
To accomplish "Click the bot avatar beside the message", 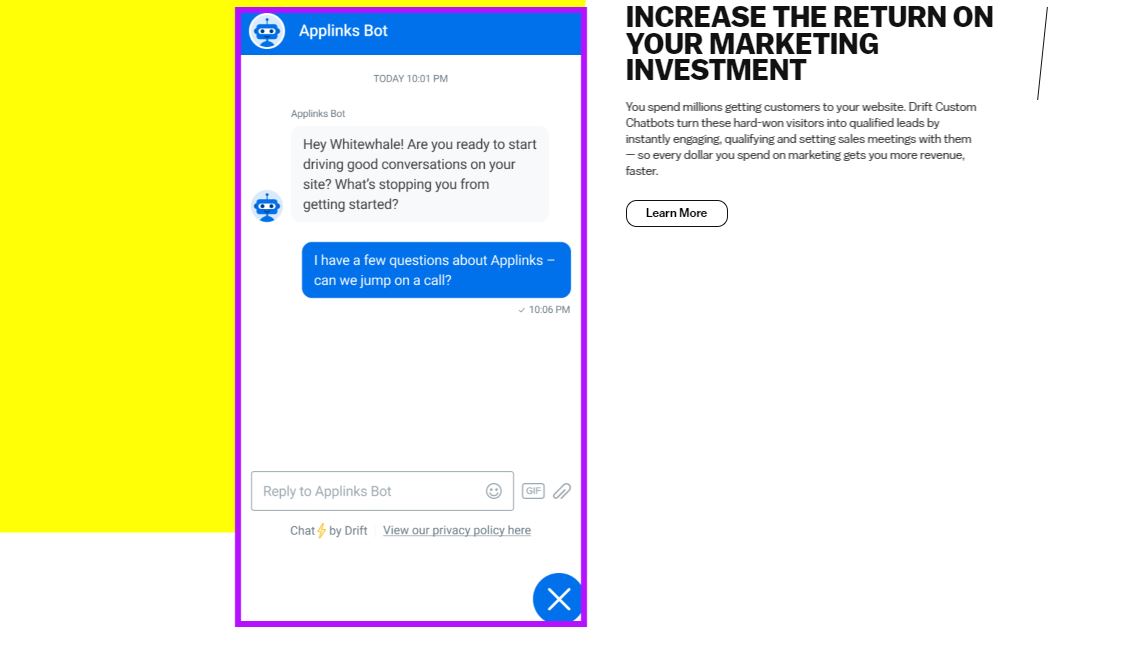I will pos(267,206).
